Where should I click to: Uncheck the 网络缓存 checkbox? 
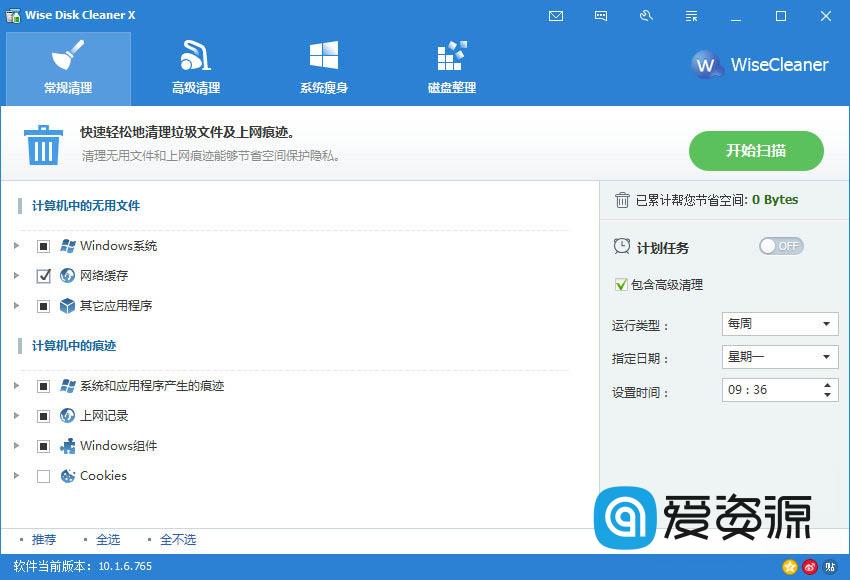[43, 276]
